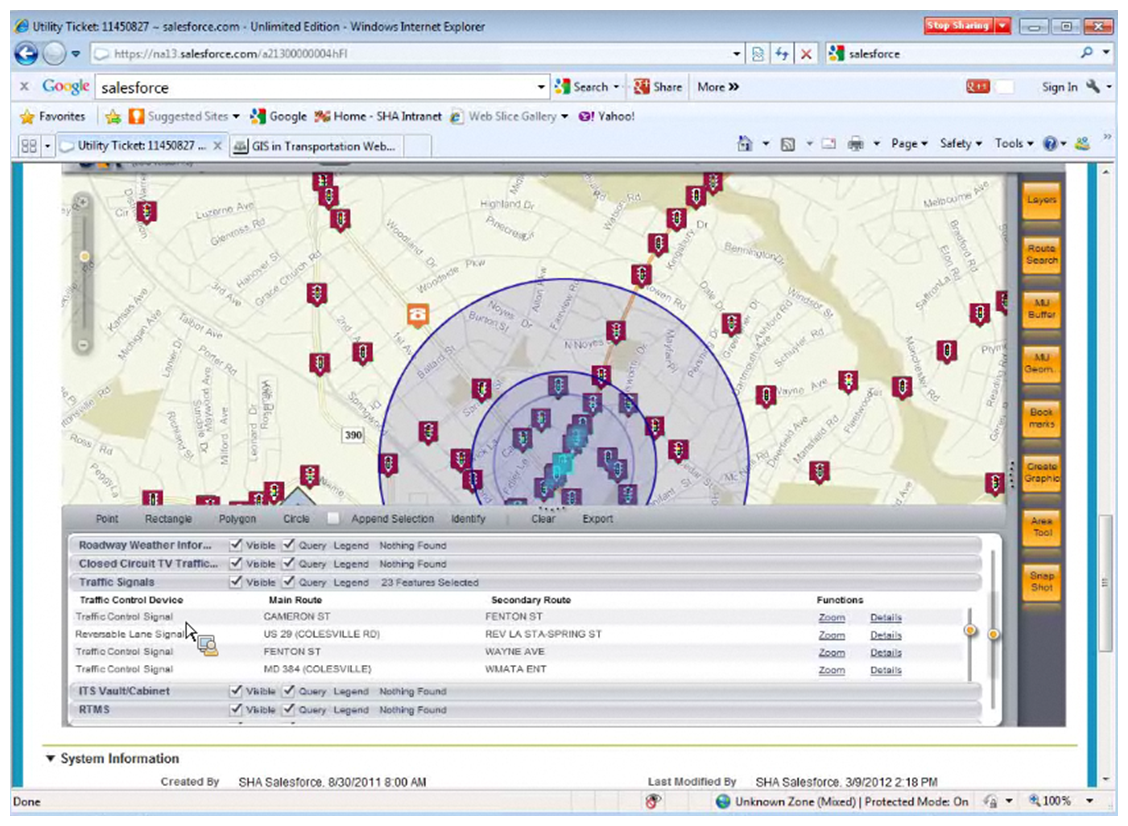Open the Quick Tabs grid icon
This screenshot has height=826, width=1128.
tap(29, 146)
